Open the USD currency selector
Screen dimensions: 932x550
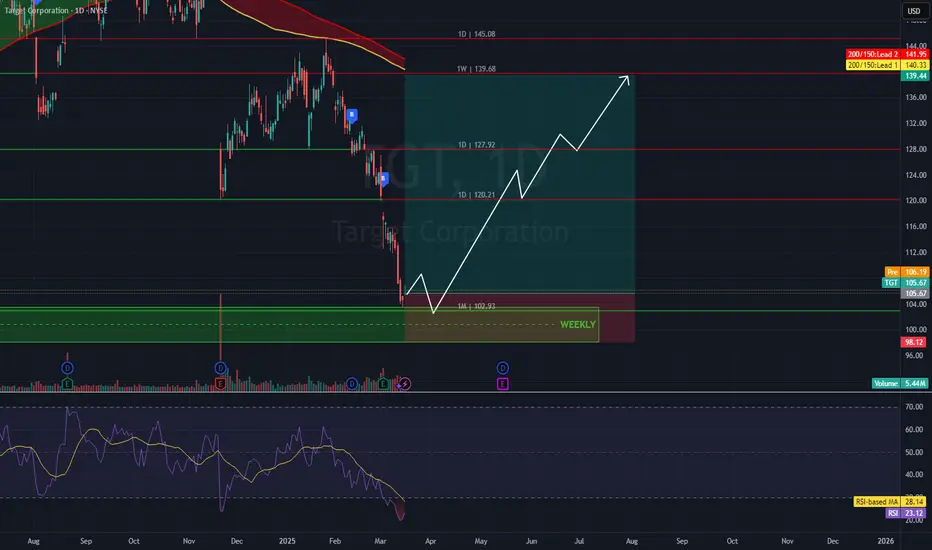click(914, 11)
